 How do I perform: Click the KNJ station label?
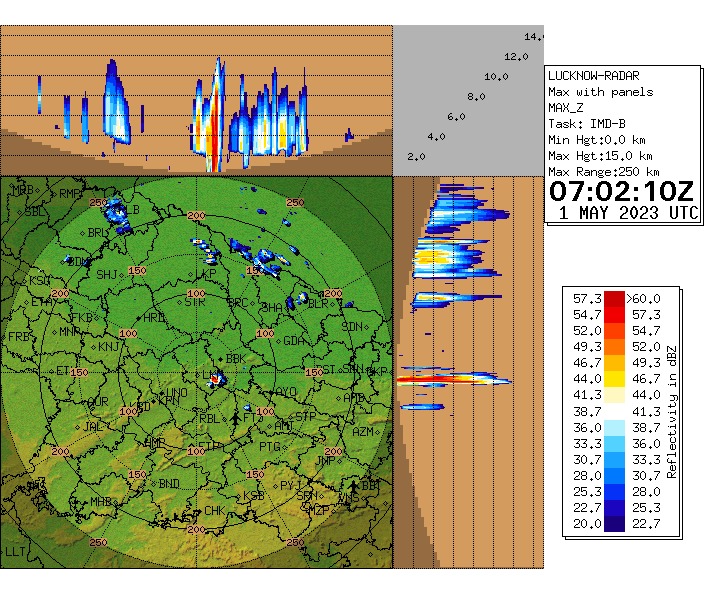(x=109, y=347)
